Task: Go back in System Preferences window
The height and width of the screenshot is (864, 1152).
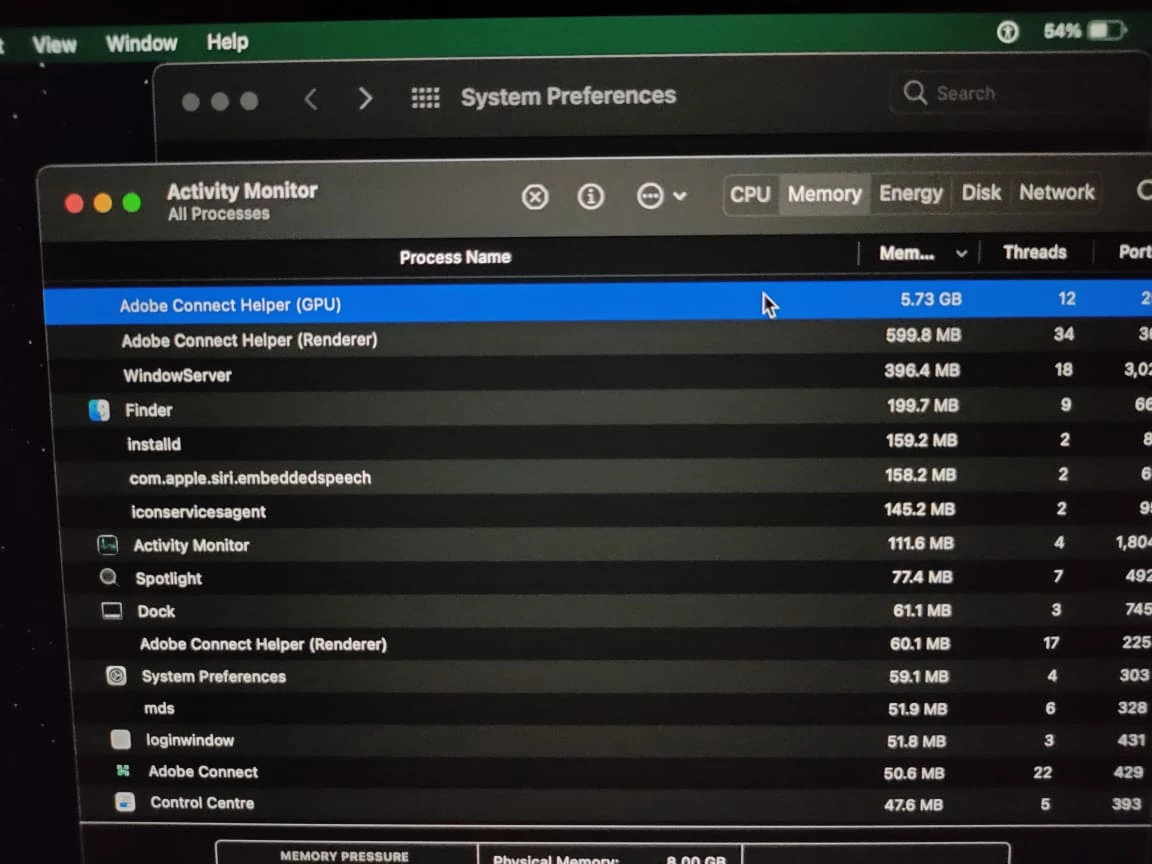Action: [x=312, y=99]
